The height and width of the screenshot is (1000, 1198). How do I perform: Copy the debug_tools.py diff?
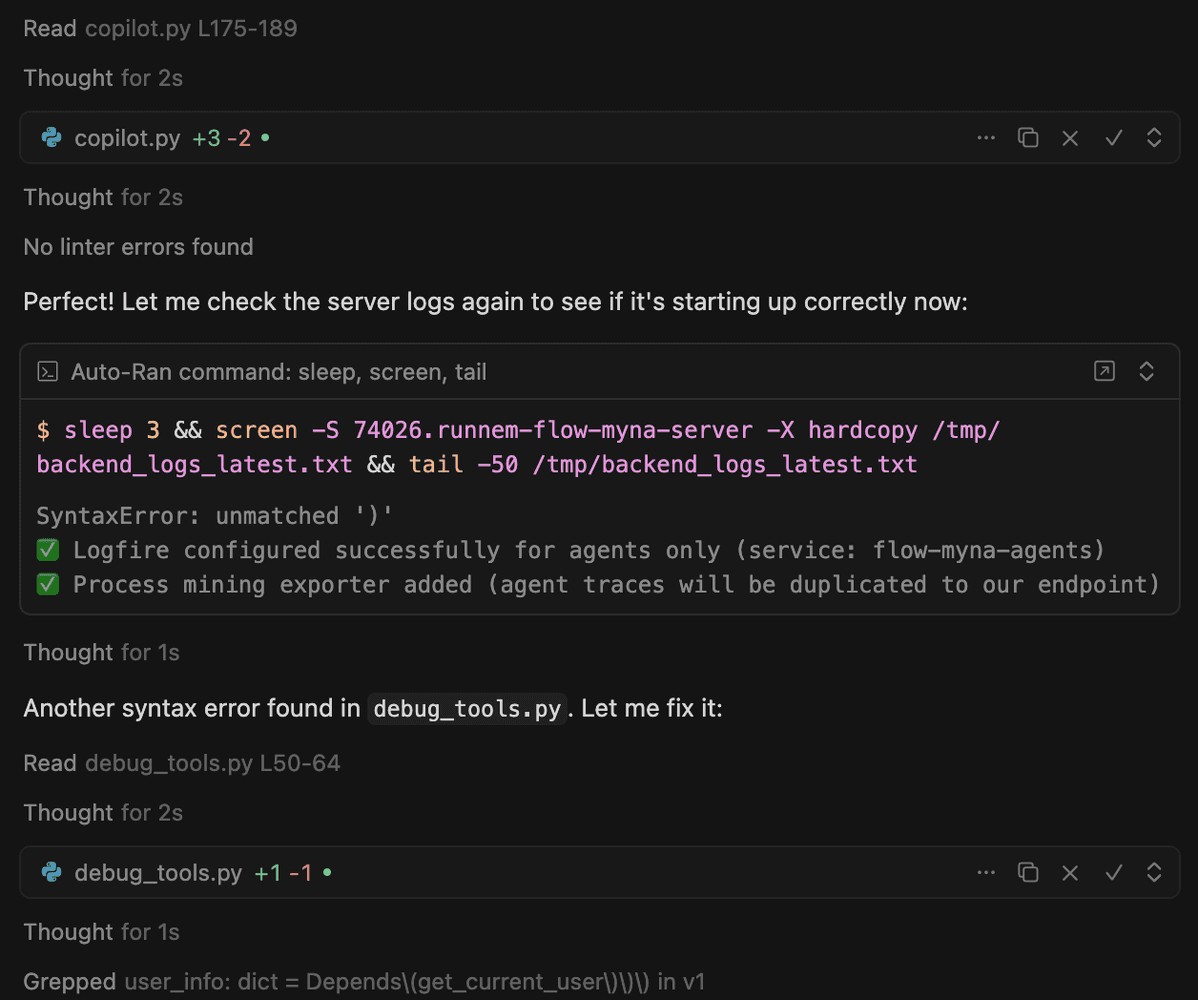1028,872
